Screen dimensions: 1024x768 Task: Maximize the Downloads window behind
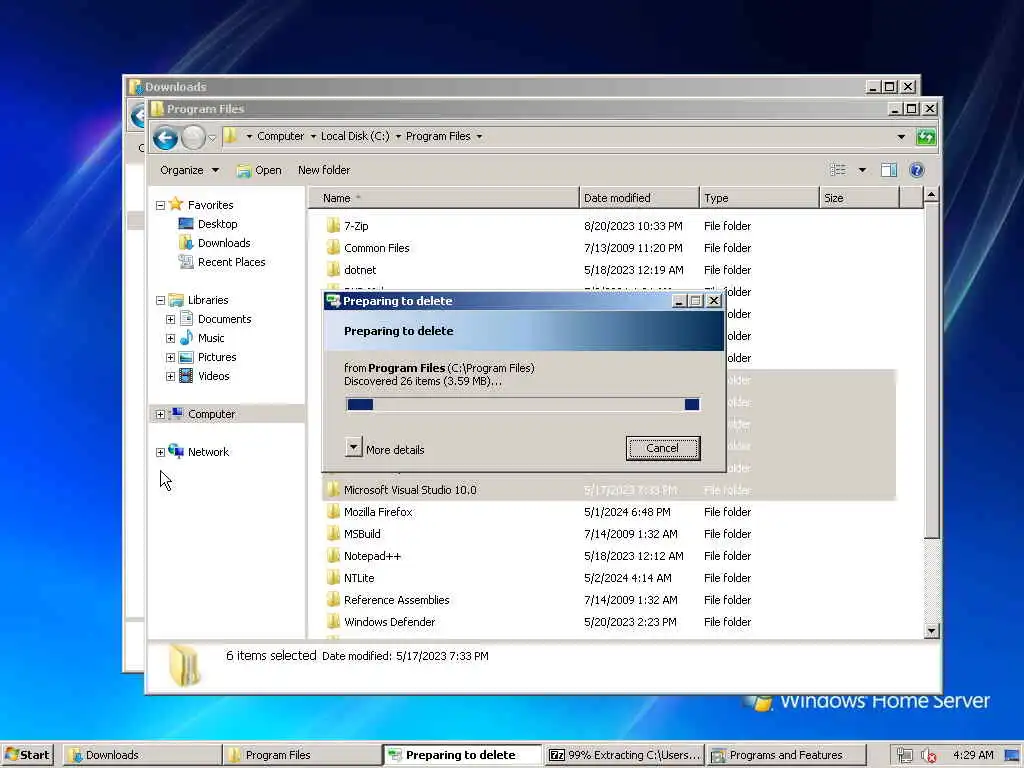889,86
